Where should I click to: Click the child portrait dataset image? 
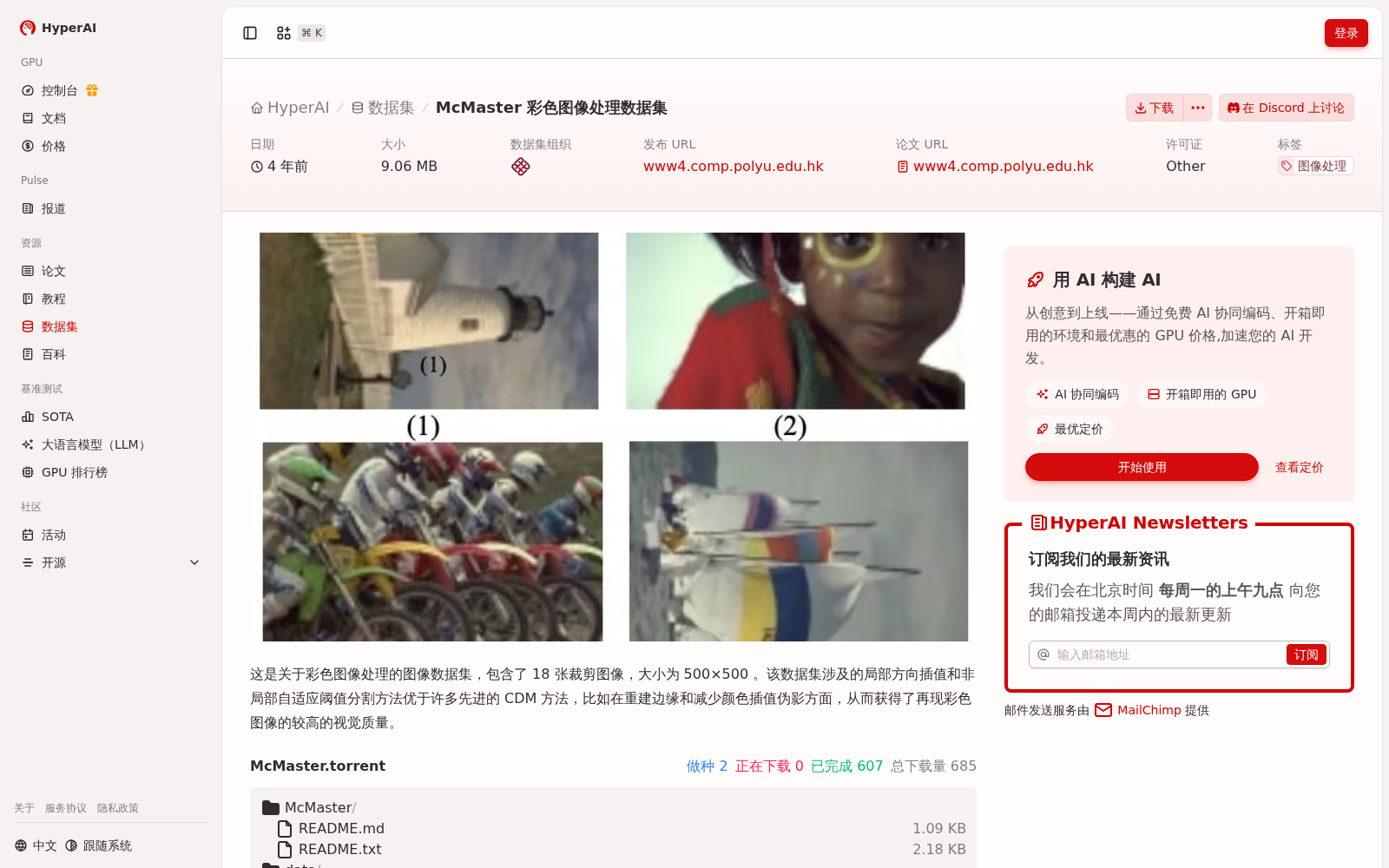795,320
